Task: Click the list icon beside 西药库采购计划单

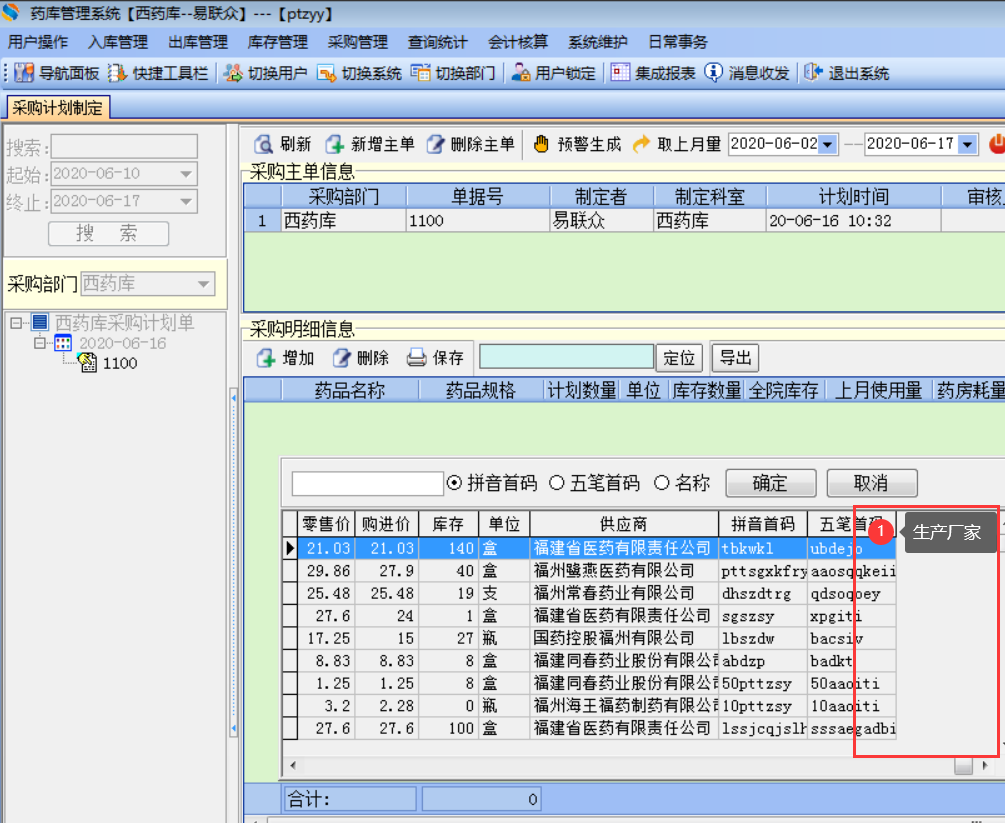Action: [40, 322]
